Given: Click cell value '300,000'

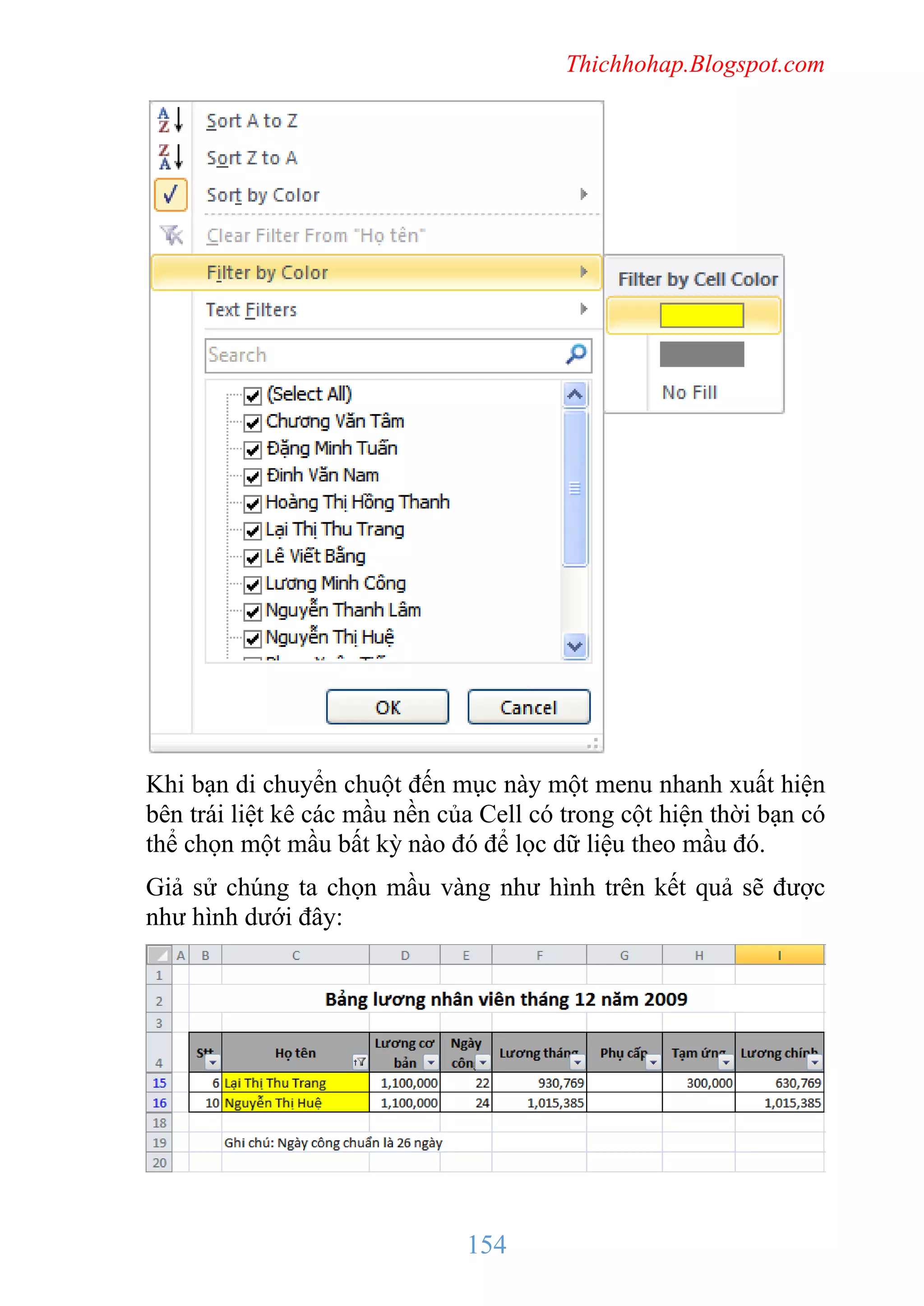Looking at the screenshot, I should tap(699, 1083).
